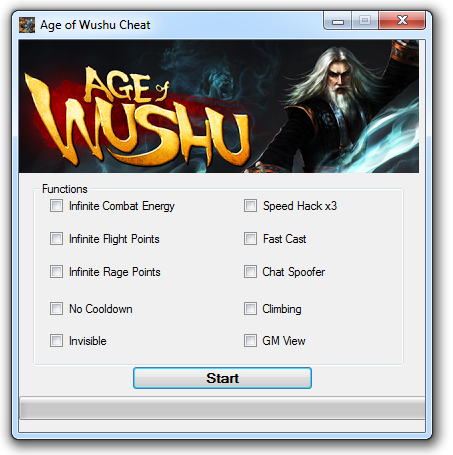Check the Infinite Rage Points box
Viewport: 453px width, 455px height.
(56, 272)
